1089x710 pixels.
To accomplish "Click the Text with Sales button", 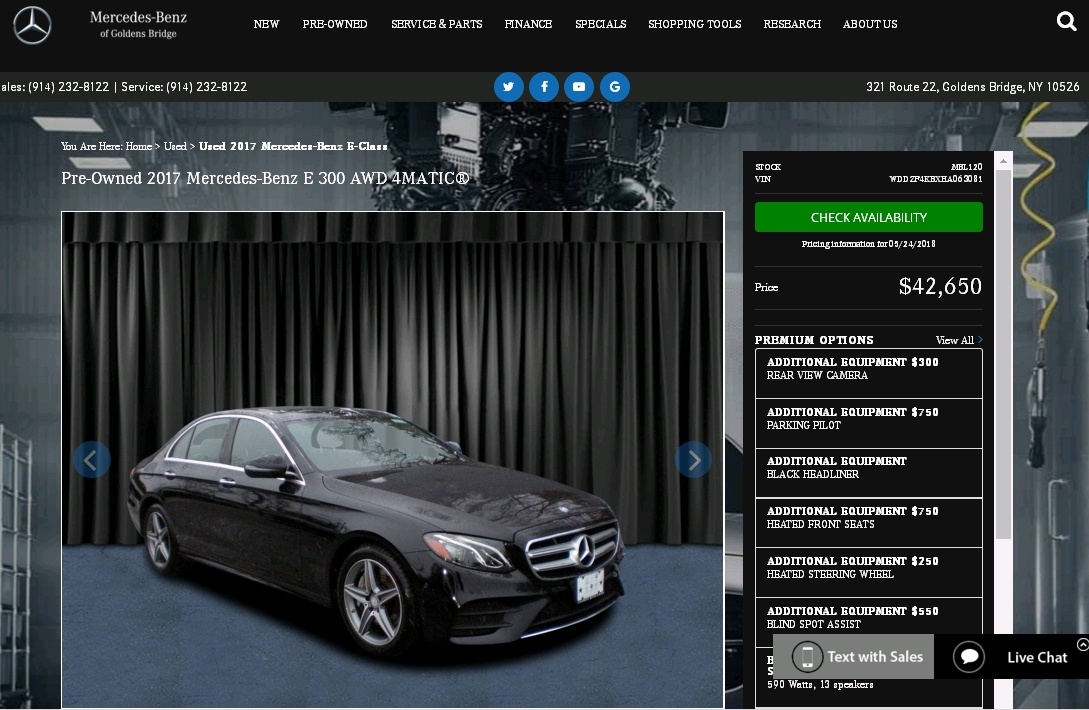I will pyautogui.click(x=854, y=657).
